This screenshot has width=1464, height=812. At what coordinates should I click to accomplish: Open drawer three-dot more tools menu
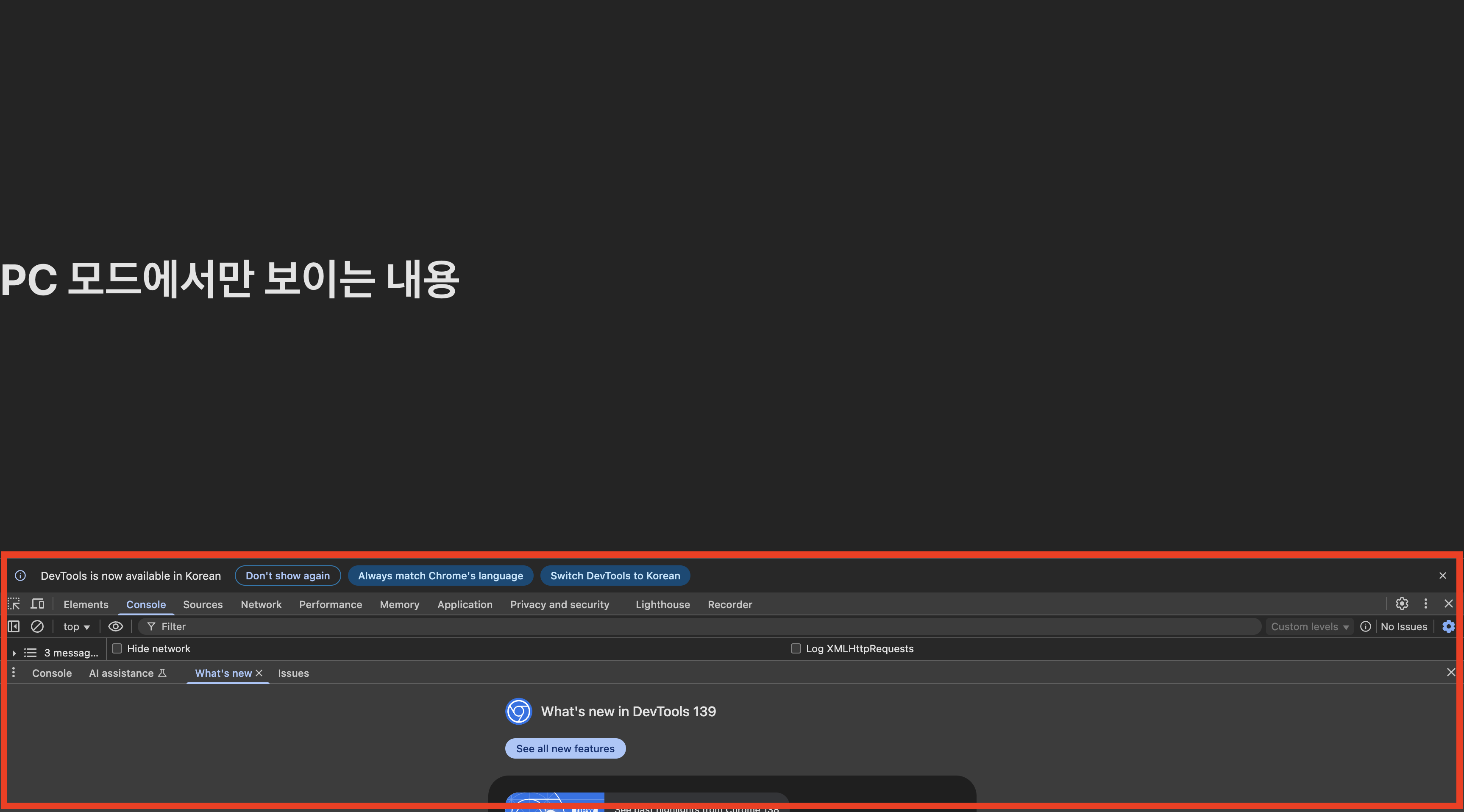14,673
